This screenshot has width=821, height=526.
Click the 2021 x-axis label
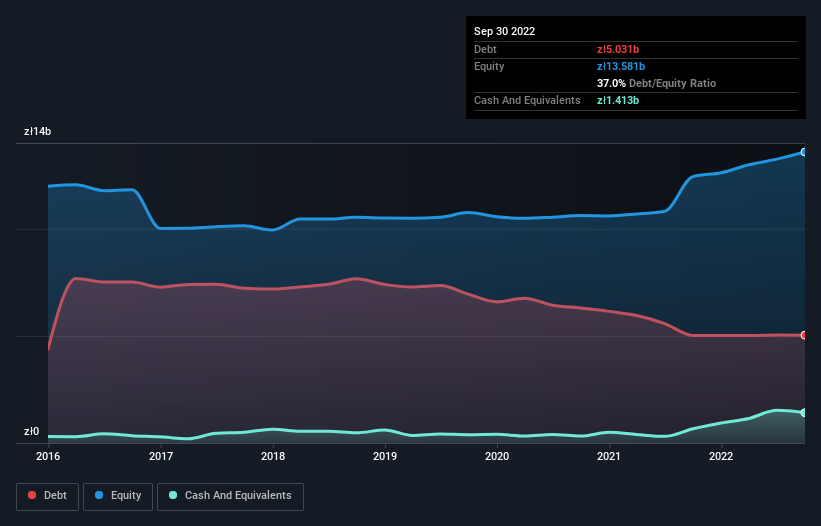click(609, 456)
